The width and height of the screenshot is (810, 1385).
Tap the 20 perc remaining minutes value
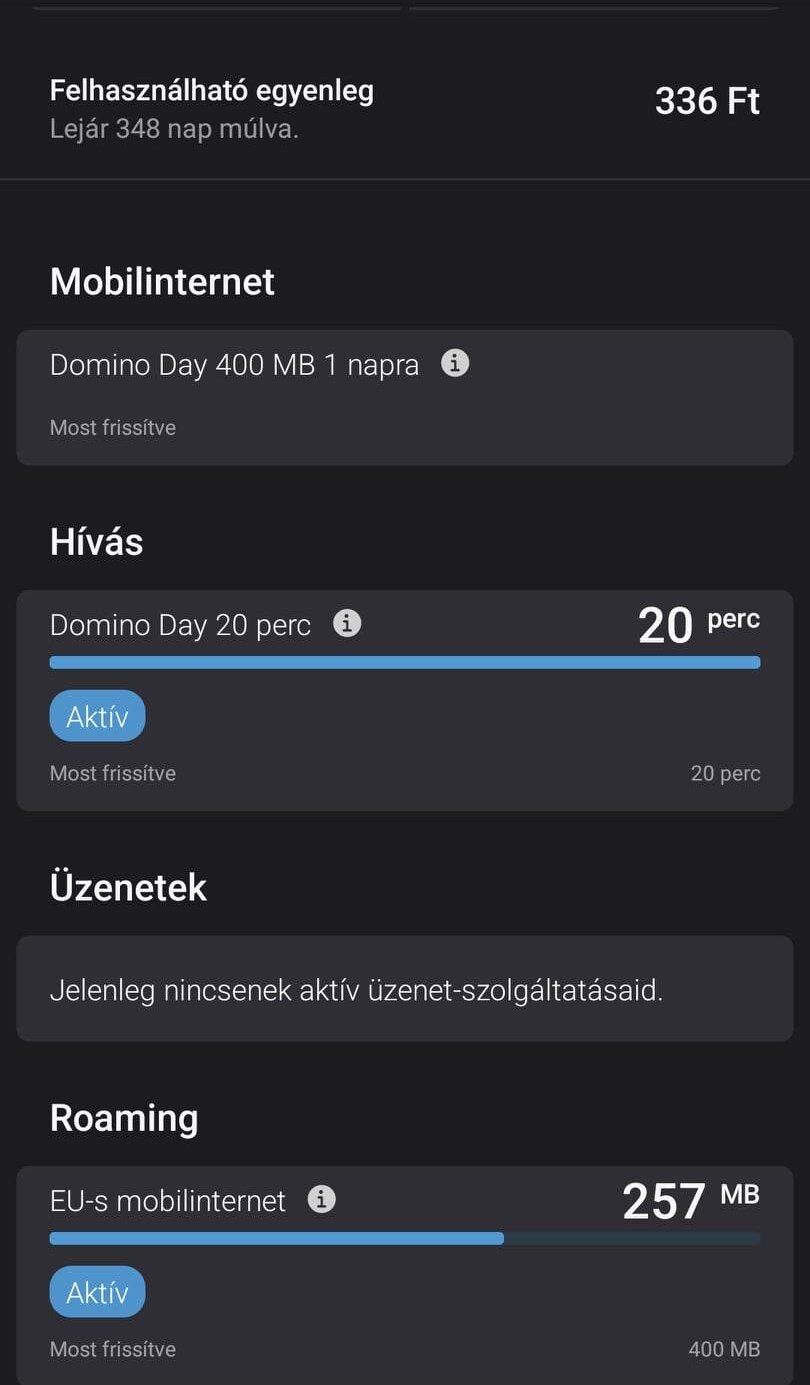699,625
